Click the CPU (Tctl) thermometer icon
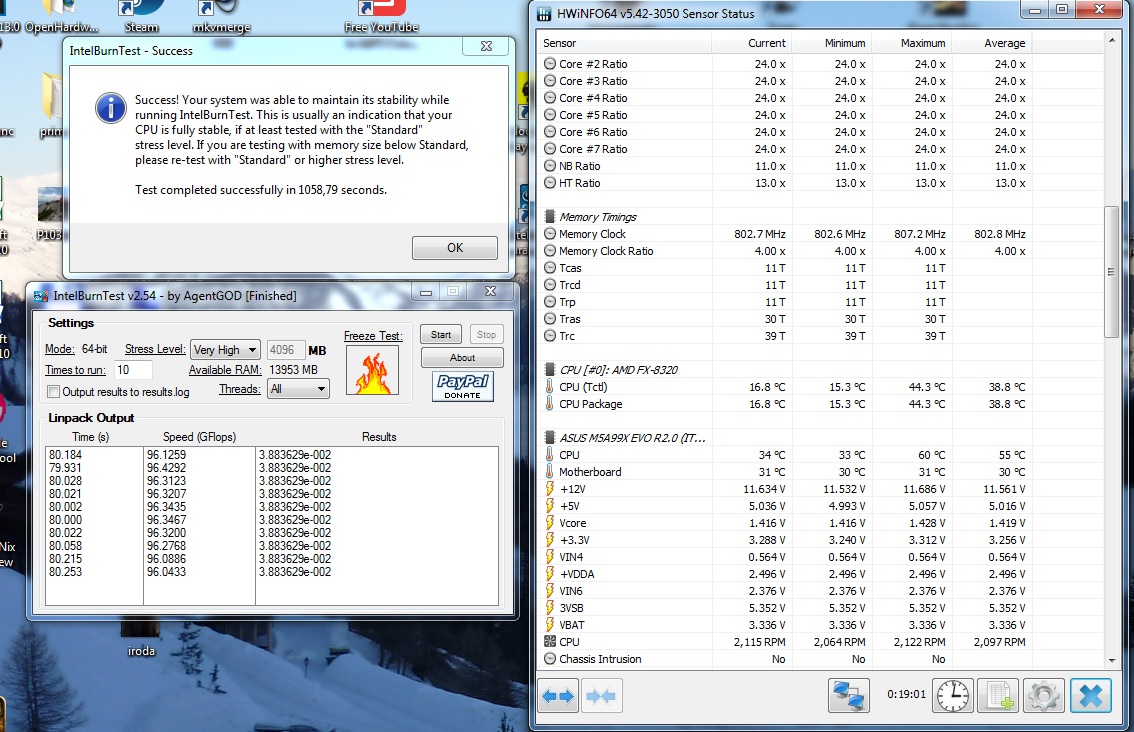Screen dimensions: 1134x732 550,387
